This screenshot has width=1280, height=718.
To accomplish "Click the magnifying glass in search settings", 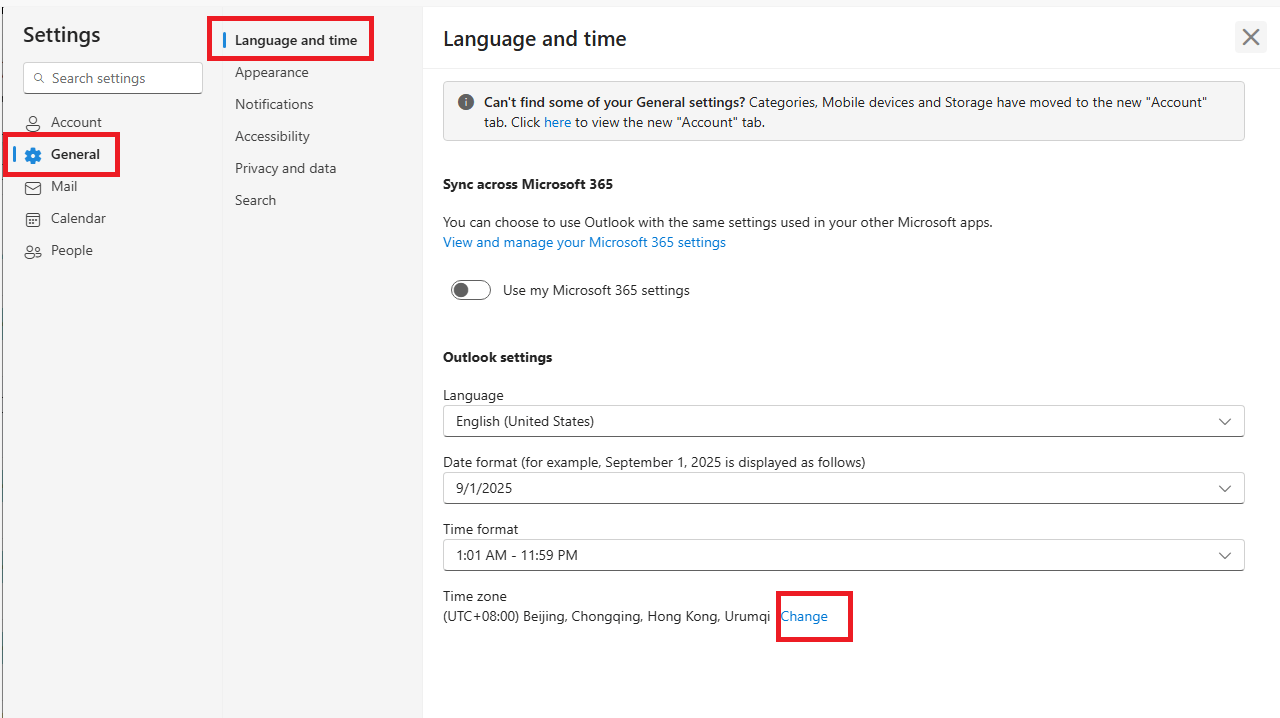I will pyautogui.click(x=39, y=77).
